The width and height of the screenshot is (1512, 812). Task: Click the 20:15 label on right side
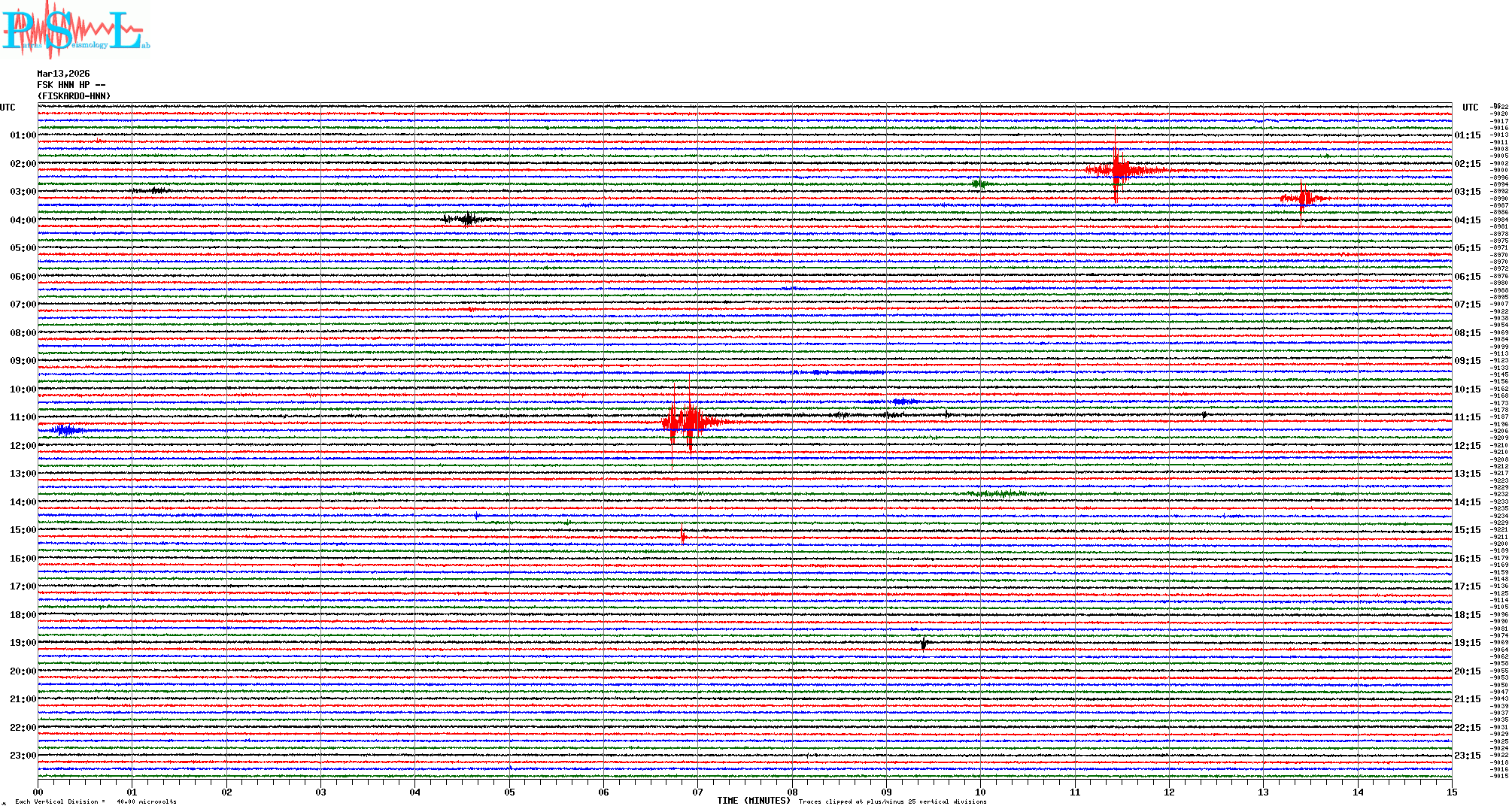pos(1467,671)
